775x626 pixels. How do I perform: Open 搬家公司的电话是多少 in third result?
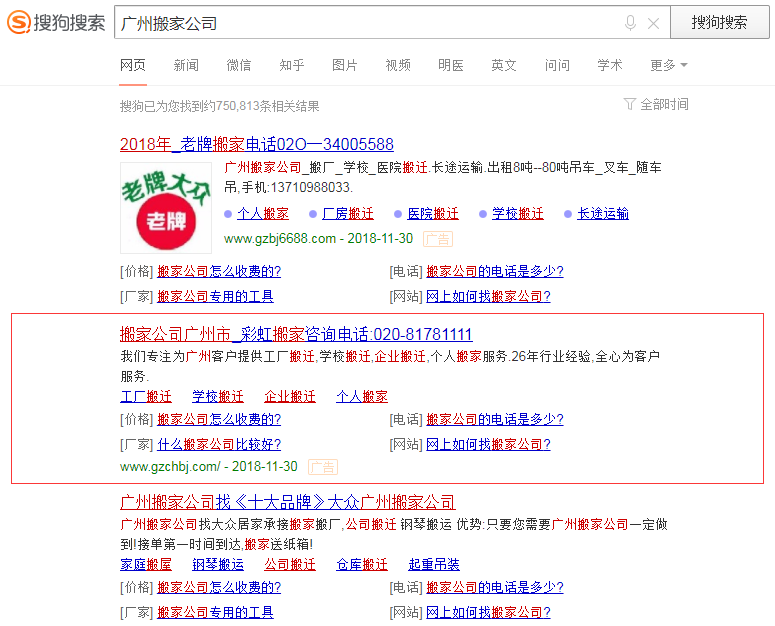(495, 587)
